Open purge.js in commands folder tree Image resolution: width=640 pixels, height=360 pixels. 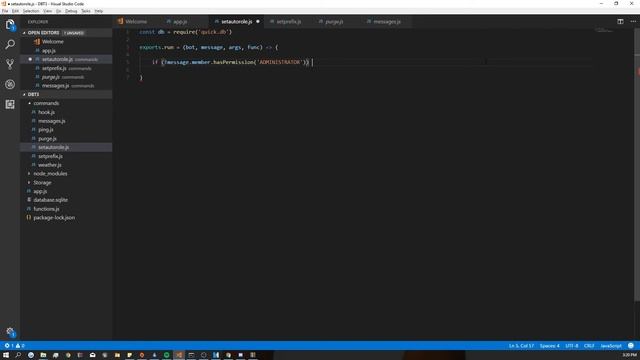[47, 138]
